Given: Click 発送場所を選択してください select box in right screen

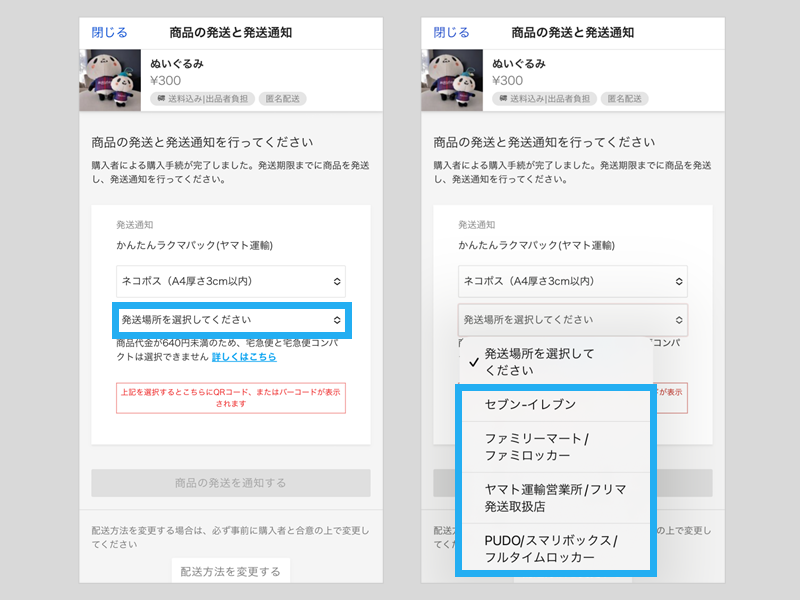Looking at the screenshot, I should pos(572,320).
